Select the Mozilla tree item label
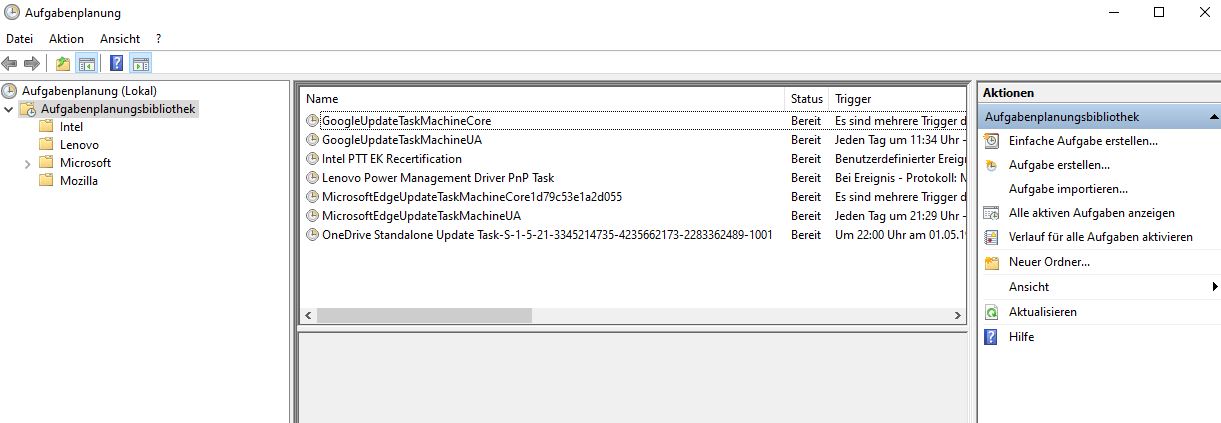 (x=79, y=181)
